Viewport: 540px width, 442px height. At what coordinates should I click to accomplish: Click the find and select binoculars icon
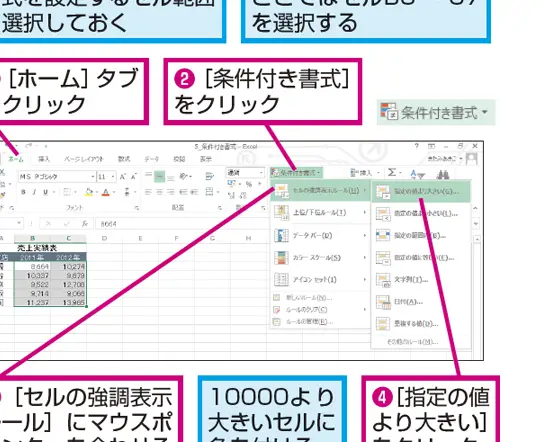click(443, 175)
